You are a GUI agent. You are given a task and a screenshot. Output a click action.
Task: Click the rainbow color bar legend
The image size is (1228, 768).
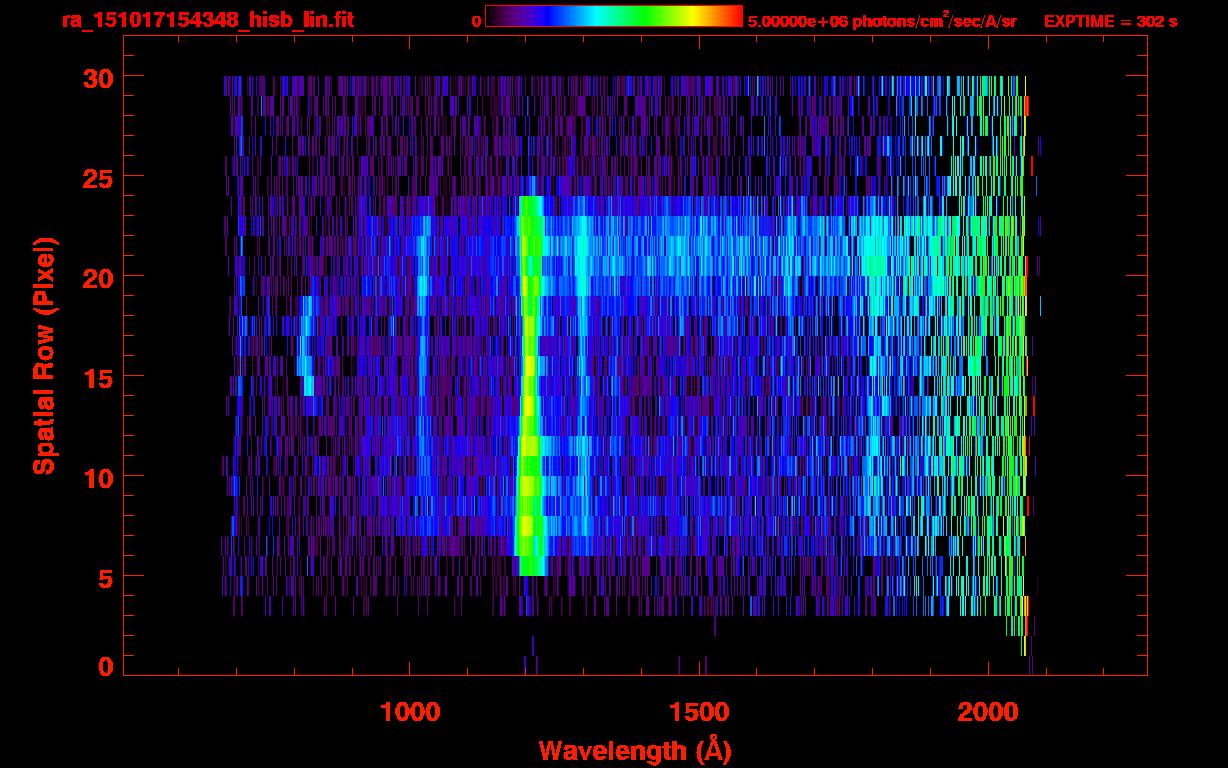613,16
